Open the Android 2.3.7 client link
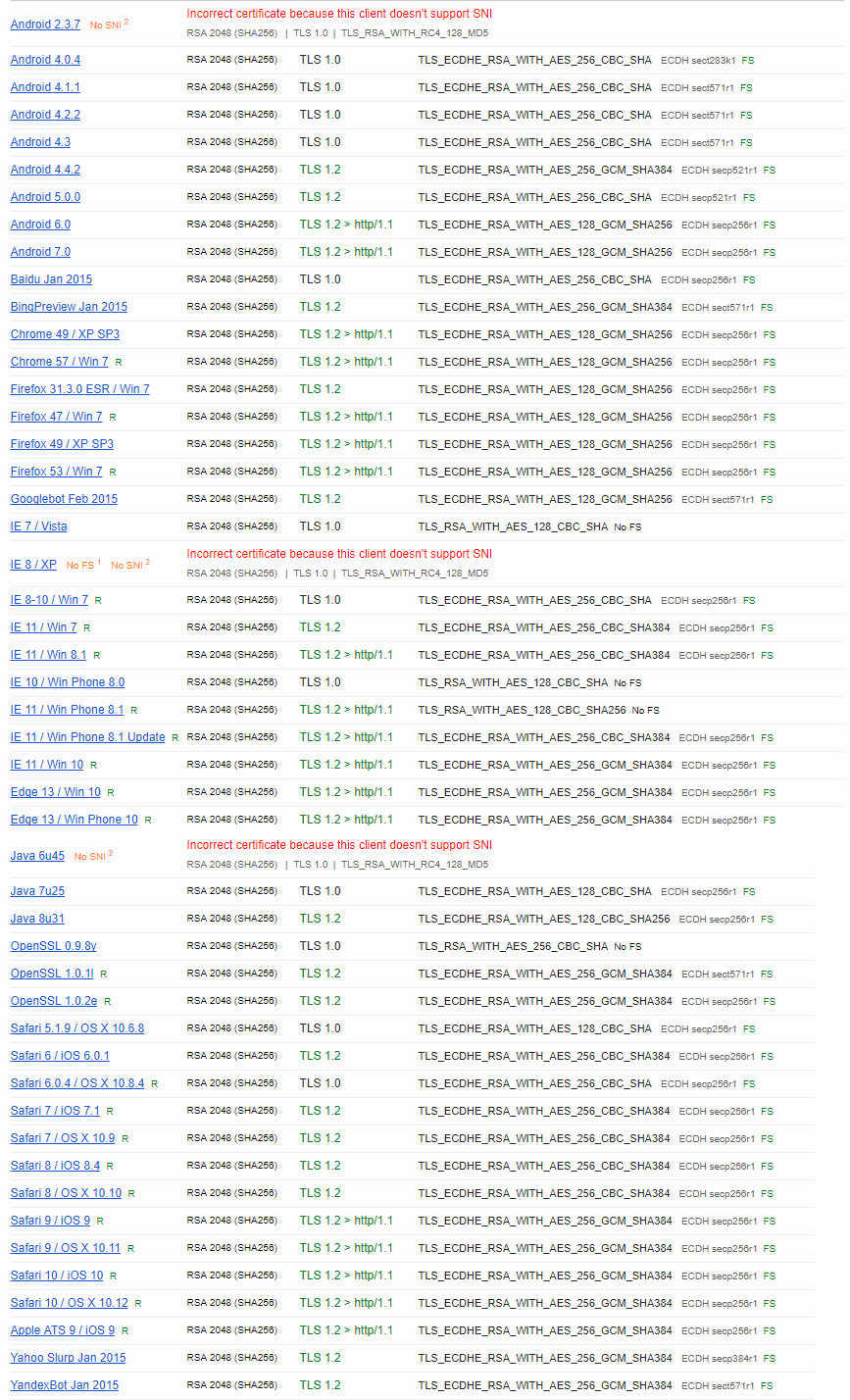The image size is (850, 1400). pos(45,24)
